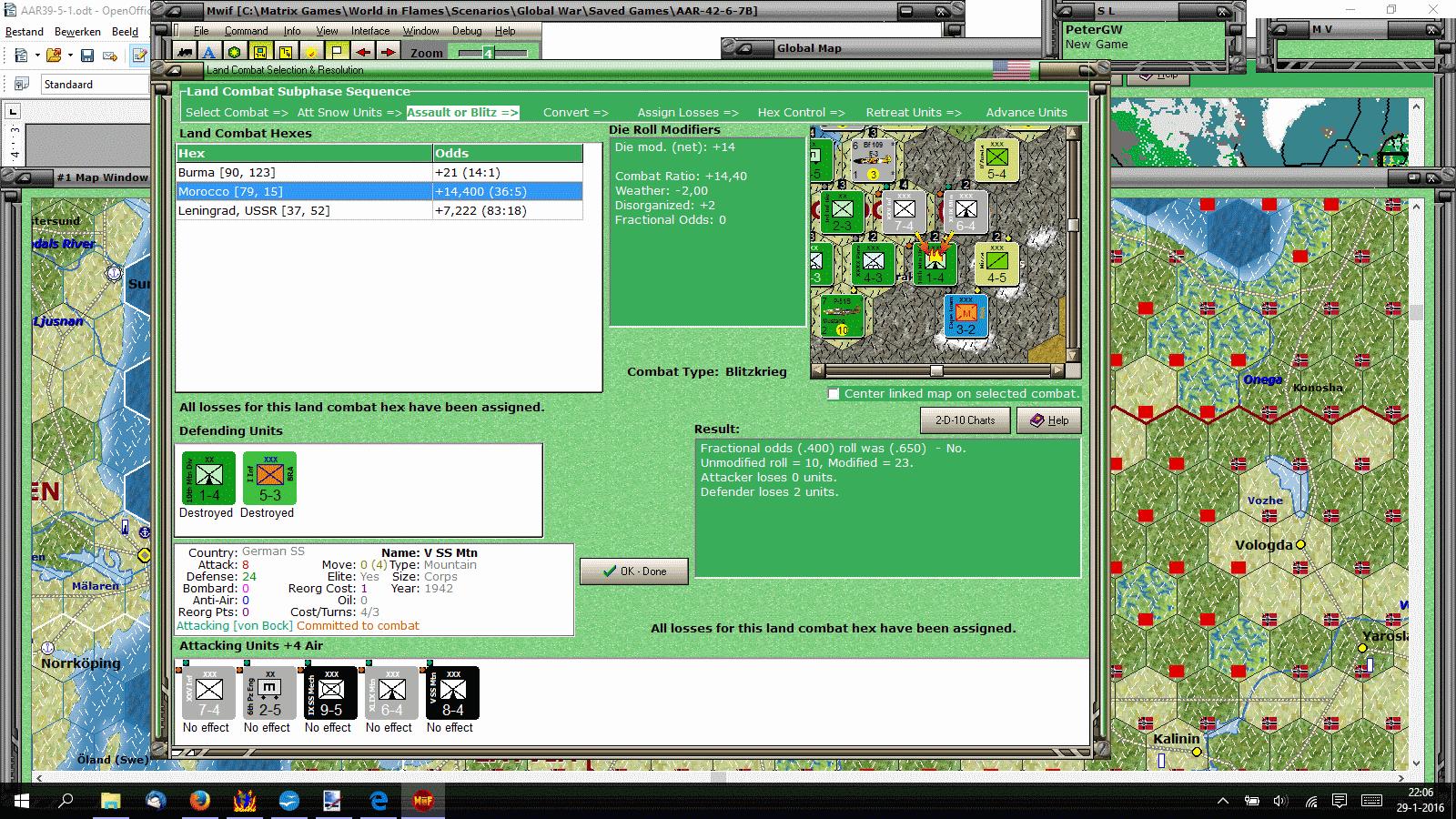The height and width of the screenshot is (819, 1456).
Task: Click the green hexagon toolbar icon
Action: [x=235, y=52]
